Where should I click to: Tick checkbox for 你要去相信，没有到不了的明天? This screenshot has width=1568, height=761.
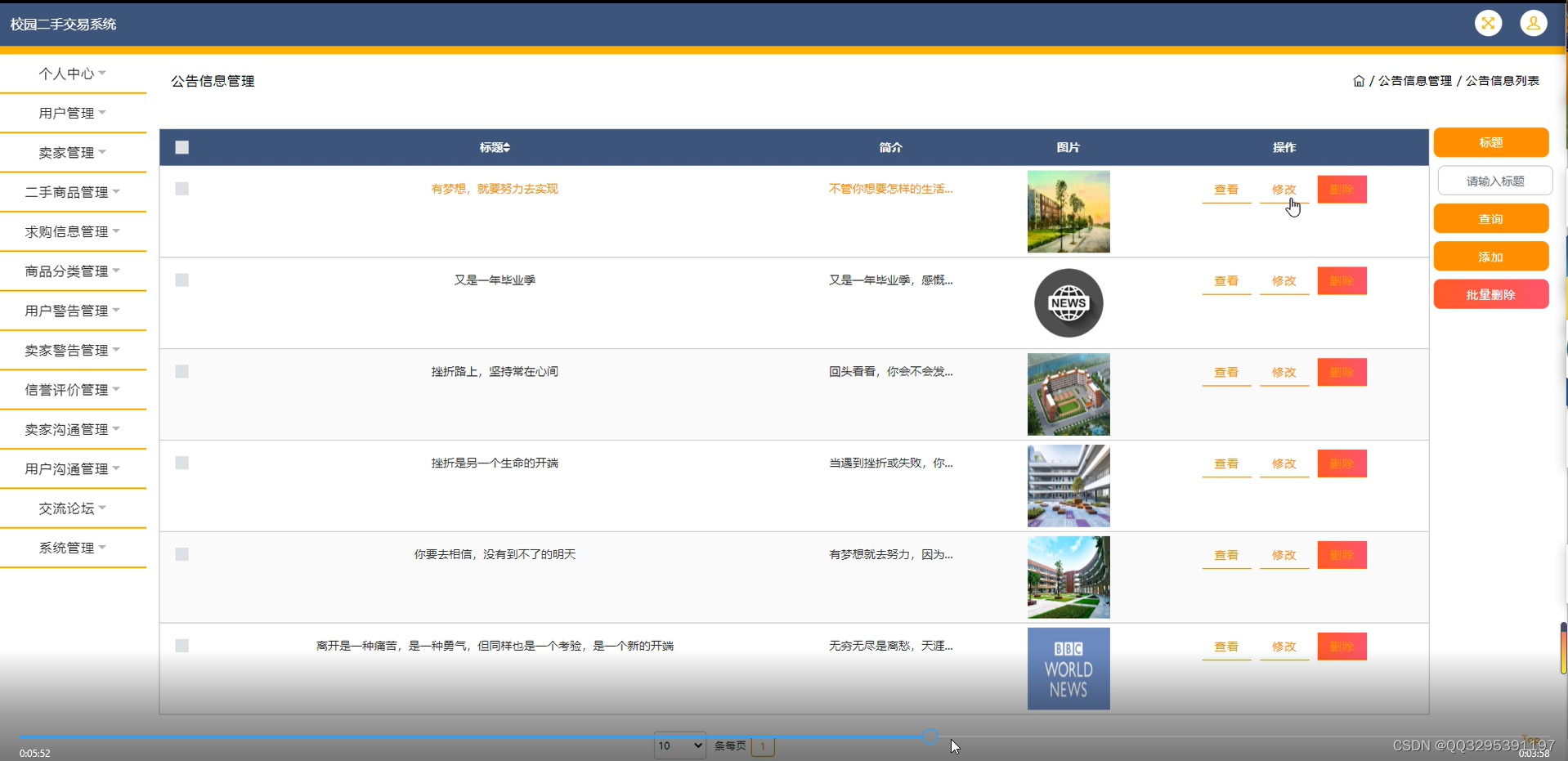coord(182,555)
